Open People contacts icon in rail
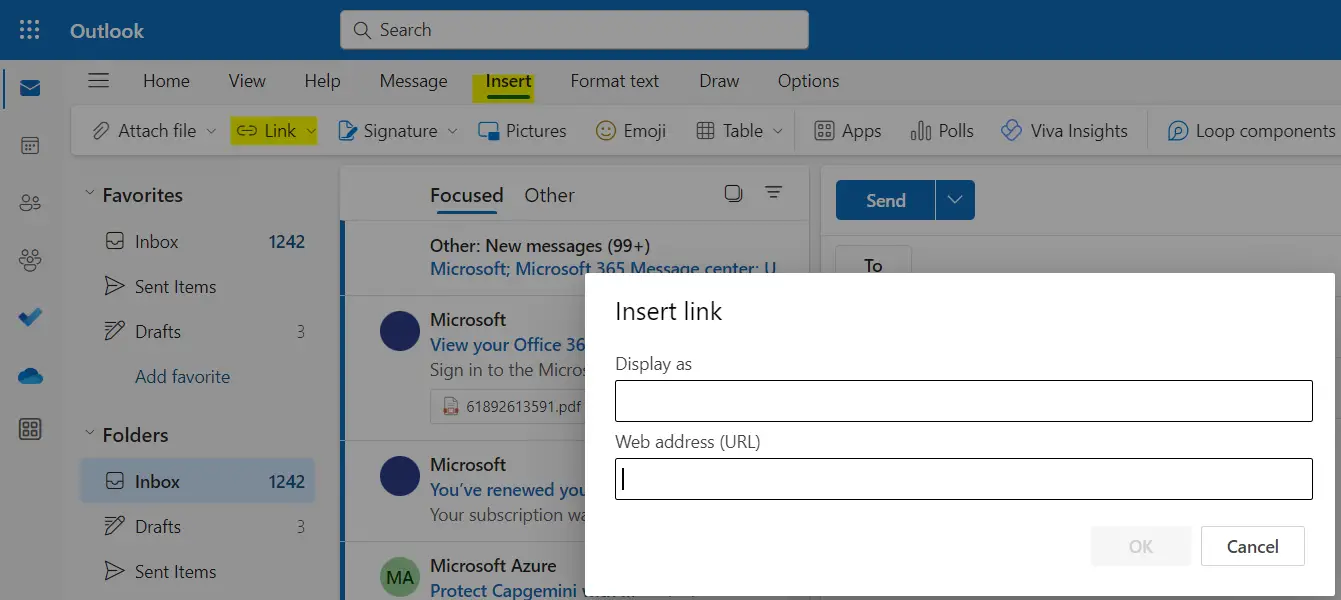 click(x=30, y=203)
